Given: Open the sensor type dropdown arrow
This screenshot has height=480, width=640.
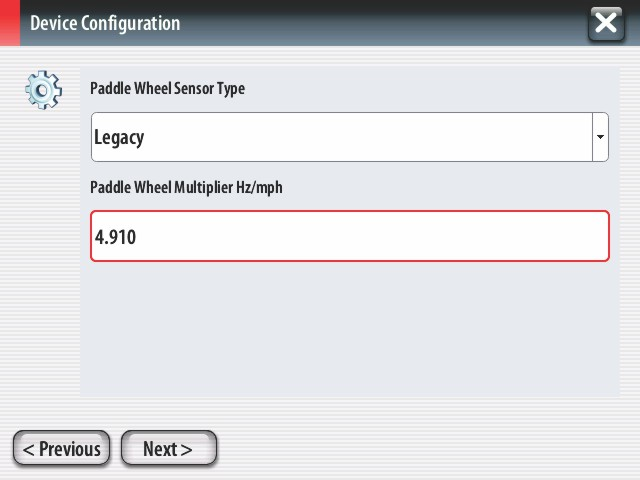Looking at the screenshot, I should 600,137.
